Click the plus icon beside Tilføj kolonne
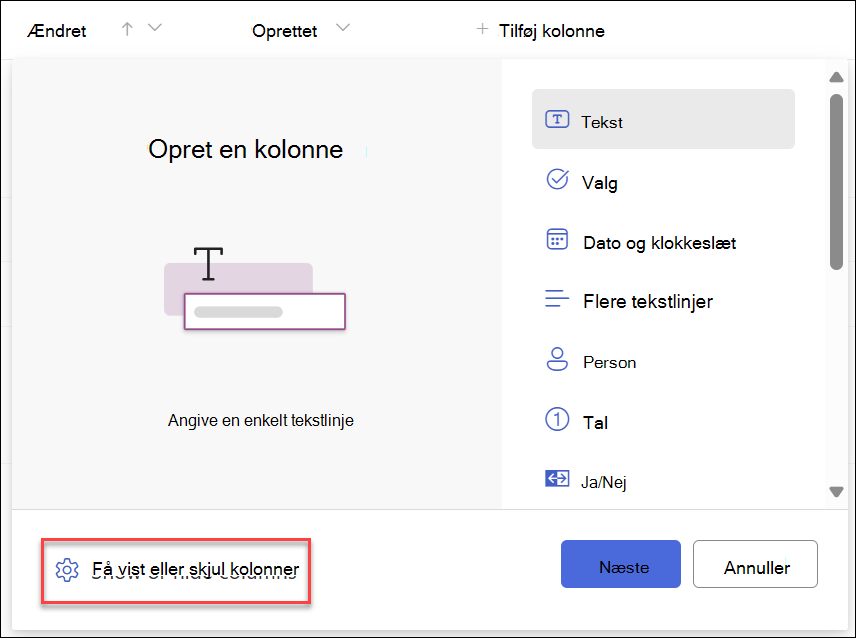 (482, 29)
